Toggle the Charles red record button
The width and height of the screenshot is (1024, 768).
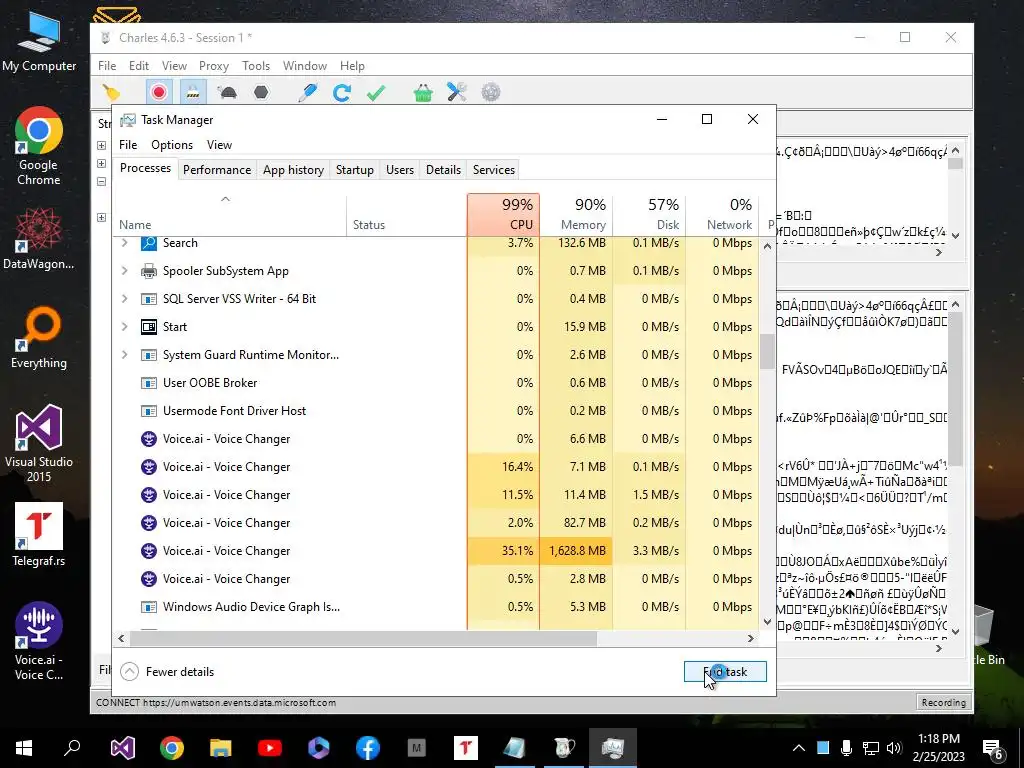(159, 93)
